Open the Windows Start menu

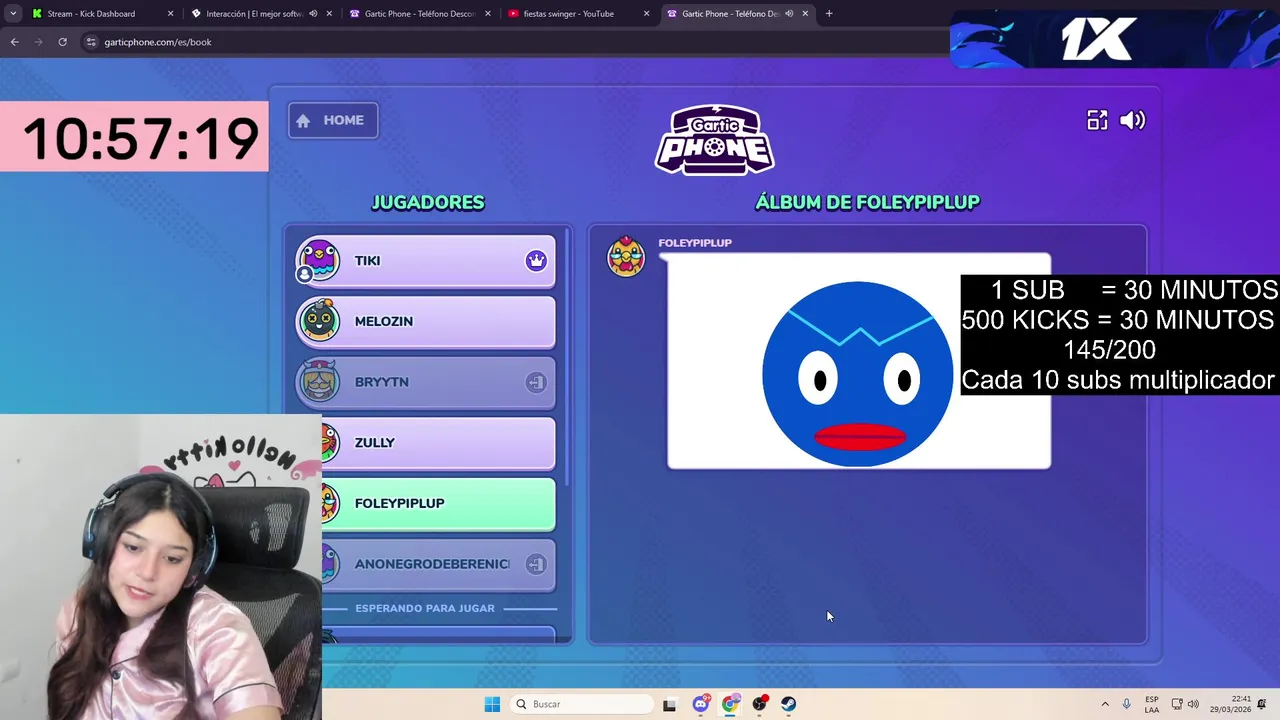coord(492,704)
